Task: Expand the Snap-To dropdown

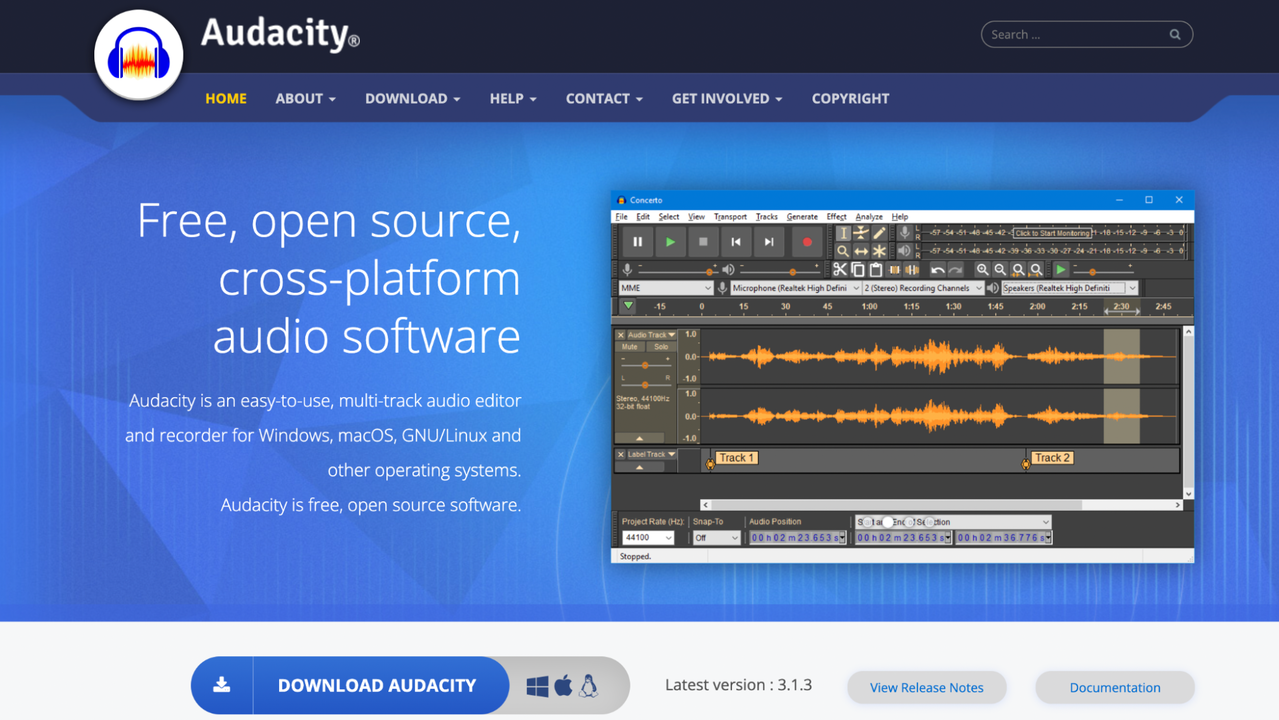Action: coord(716,538)
